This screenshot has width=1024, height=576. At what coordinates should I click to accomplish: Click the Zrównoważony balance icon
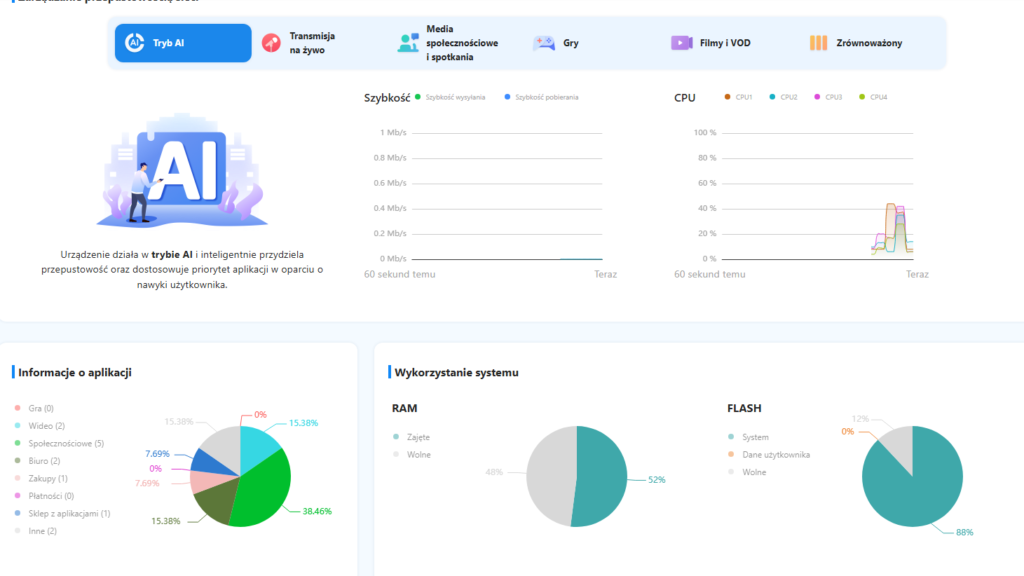[818, 43]
